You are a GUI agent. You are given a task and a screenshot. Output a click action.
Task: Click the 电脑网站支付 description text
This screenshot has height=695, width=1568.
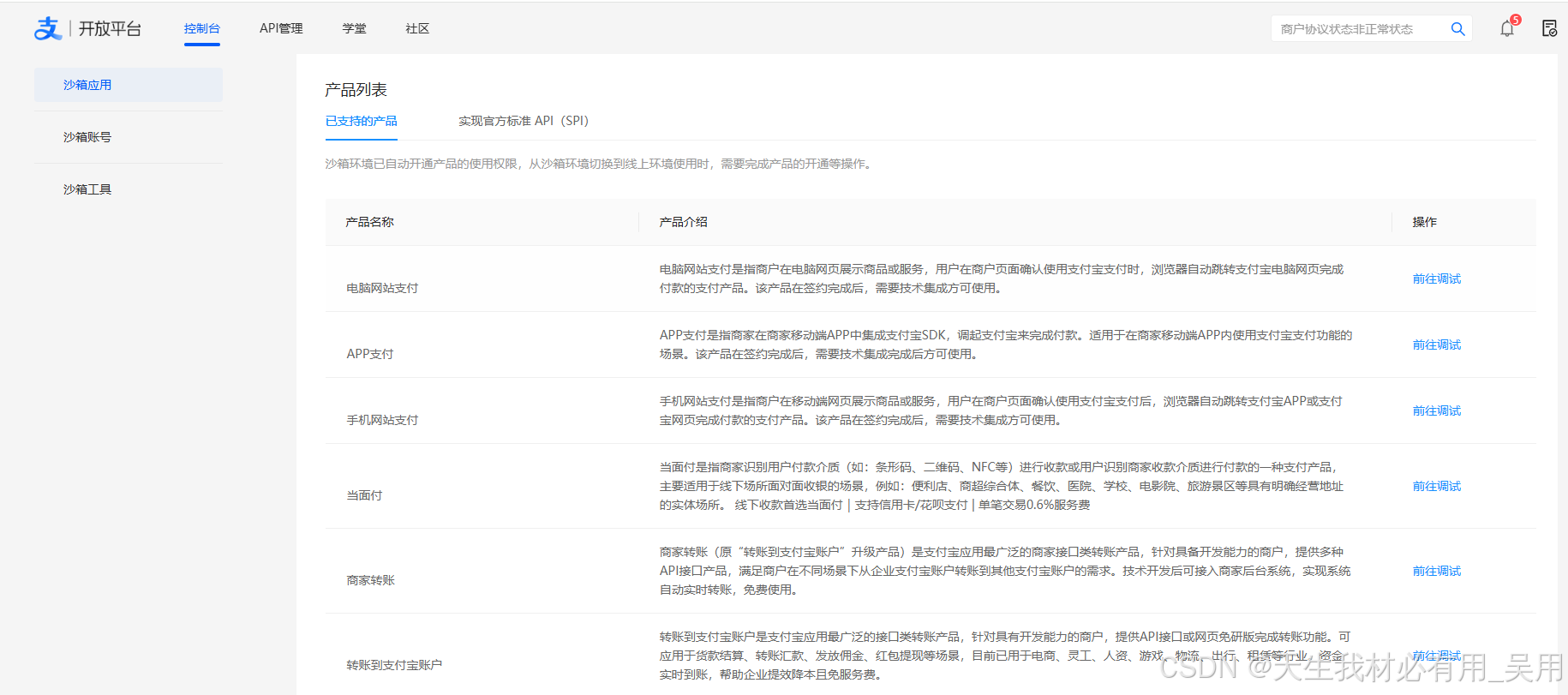coord(1002,279)
